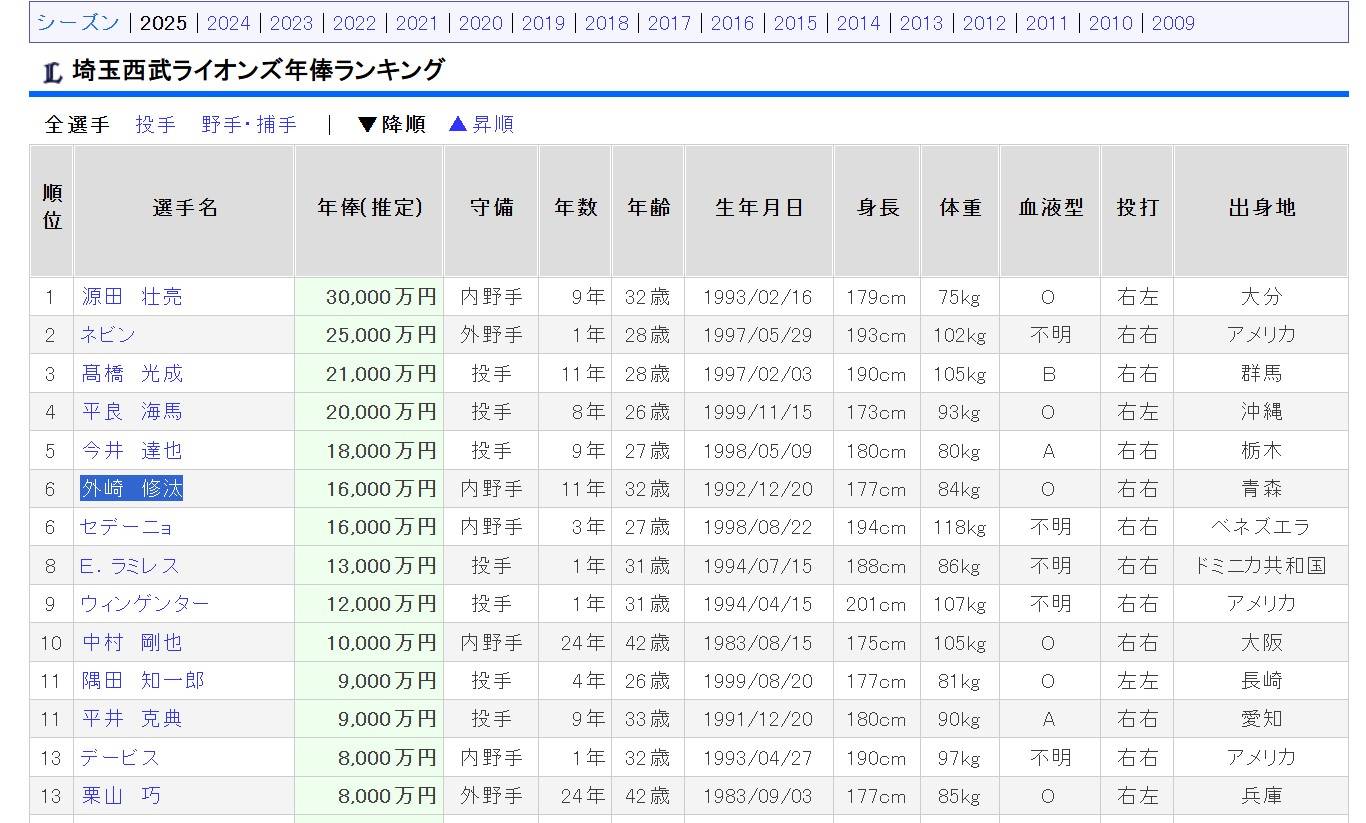
Task: Open the 2024 season tab
Action: pyautogui.click(x=228, y=23)
